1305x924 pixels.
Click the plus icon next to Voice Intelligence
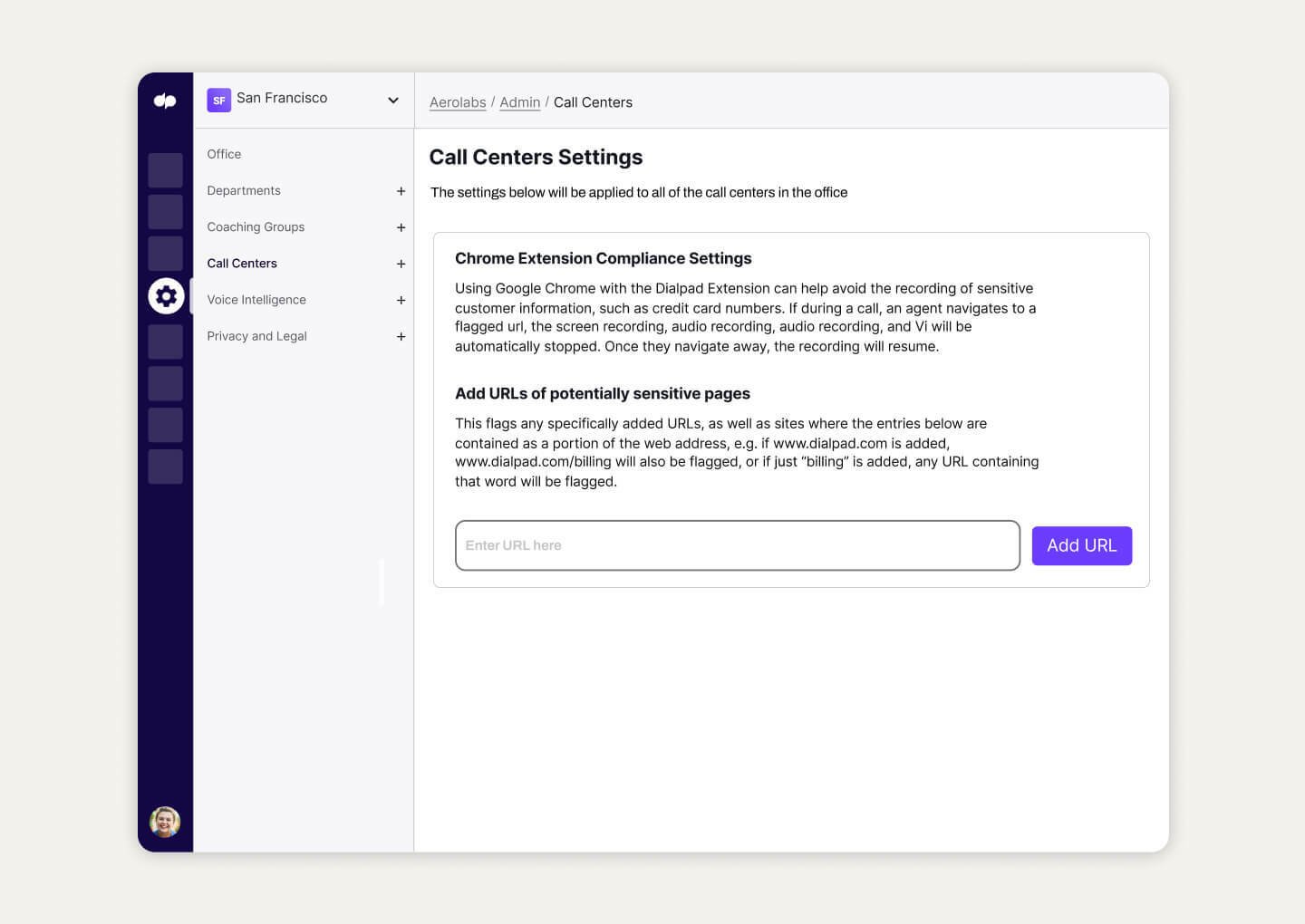(x=401, y=300)
